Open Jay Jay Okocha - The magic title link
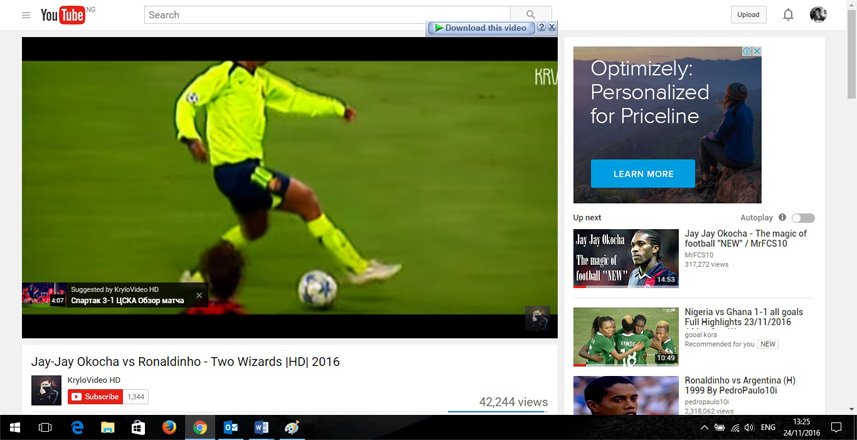Image resolution: width=857 pixels, height=440 pixels. (746, 238)
